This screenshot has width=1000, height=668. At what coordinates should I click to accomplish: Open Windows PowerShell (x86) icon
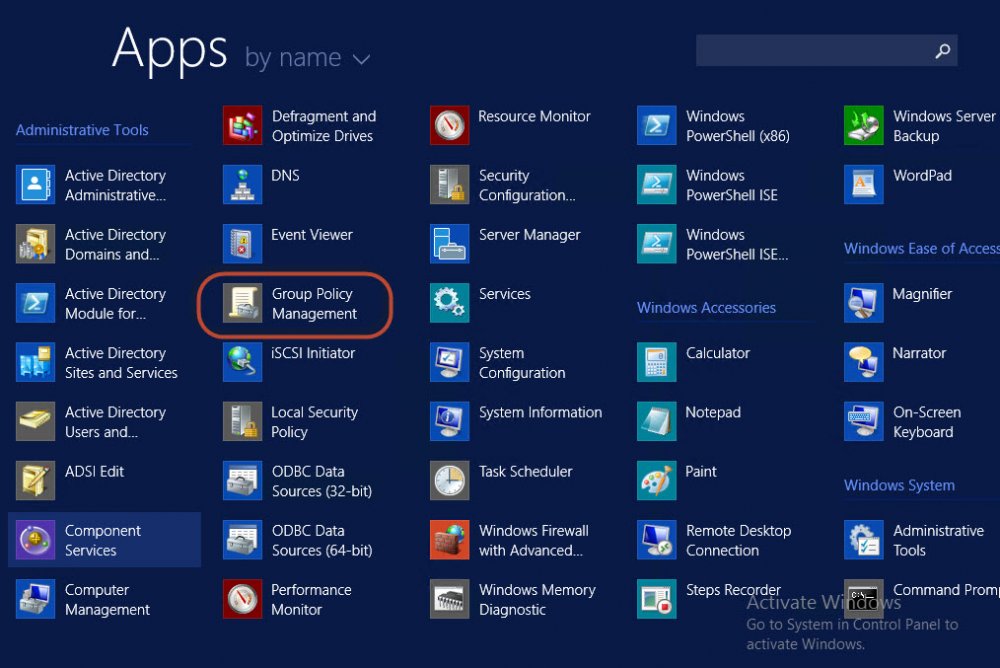[656, 126]
